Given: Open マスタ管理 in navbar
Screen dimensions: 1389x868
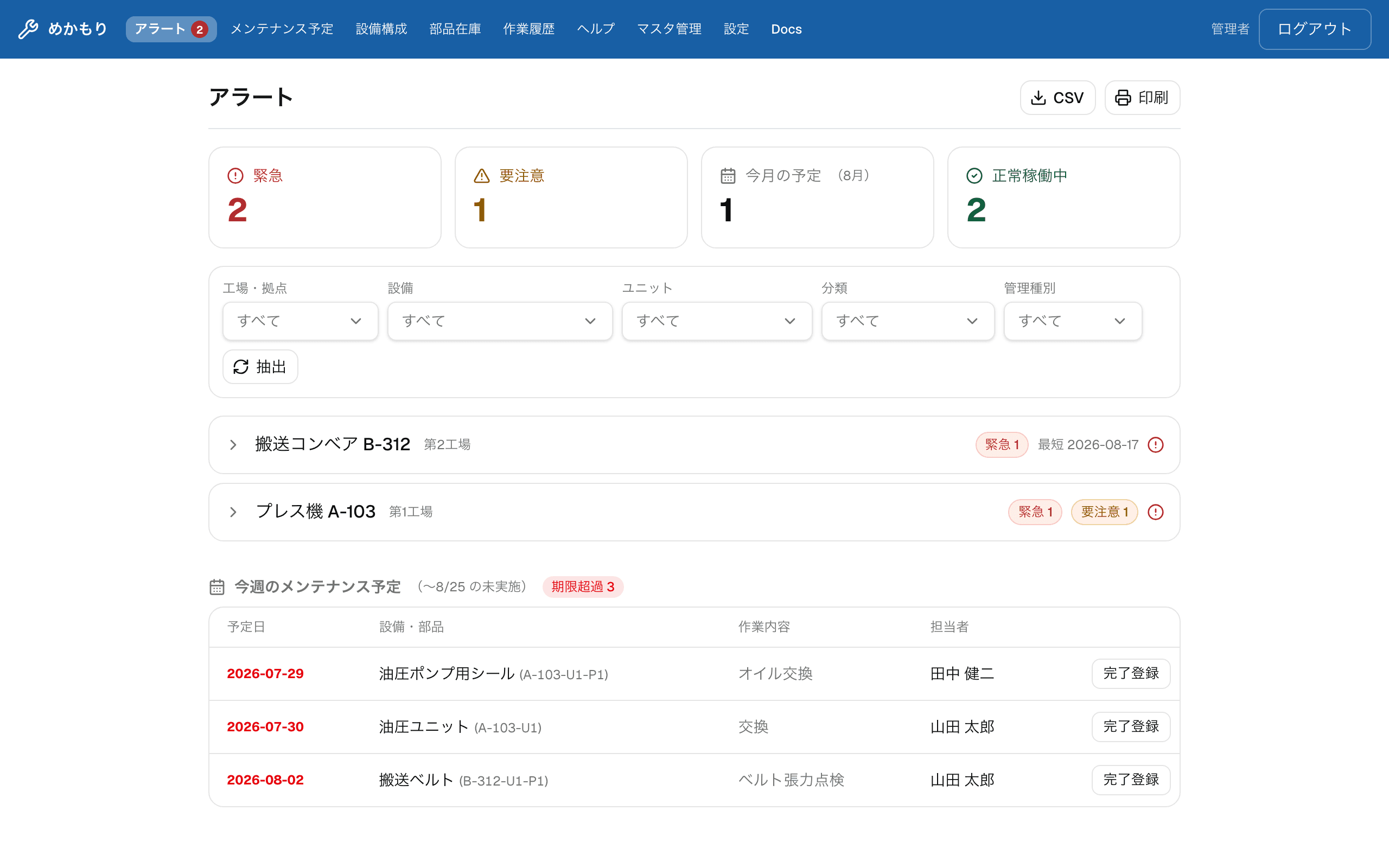Looking at the screenshot, I should click(669, 29).
